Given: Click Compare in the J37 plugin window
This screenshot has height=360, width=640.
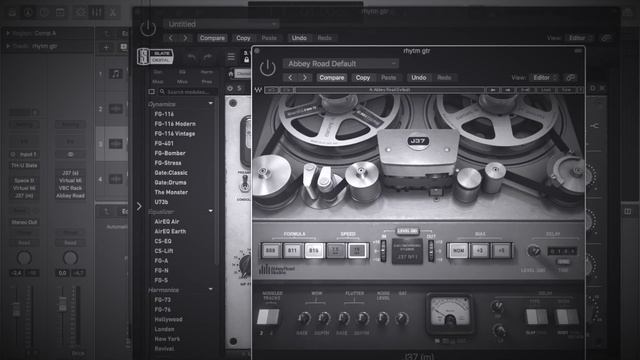Looking at the screenshot, I should [x=331, y=78].
